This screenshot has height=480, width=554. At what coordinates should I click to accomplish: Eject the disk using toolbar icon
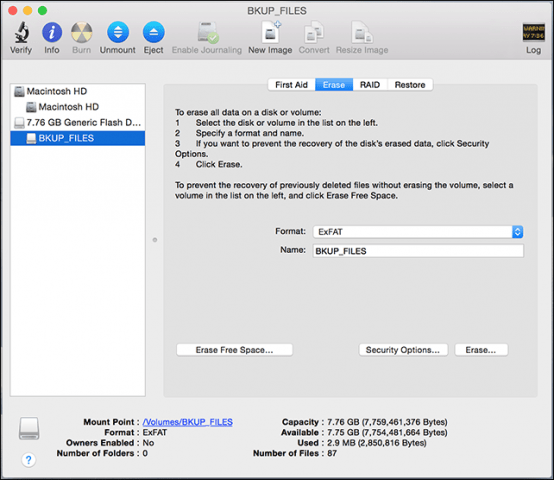click(x=153, y=32)
